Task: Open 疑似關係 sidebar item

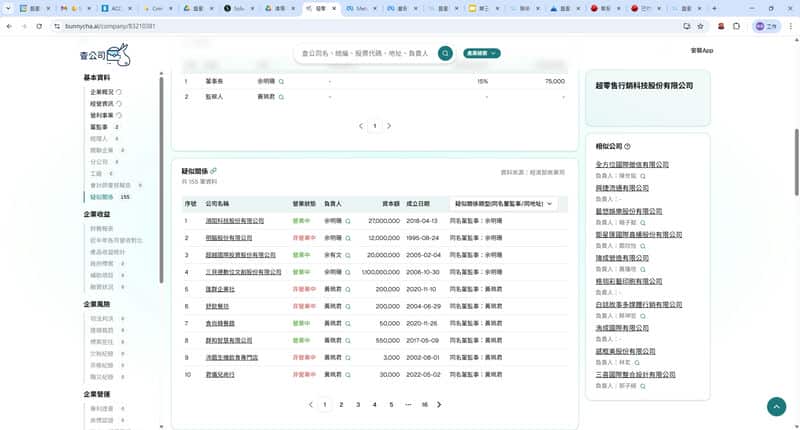Action: (102, 197)
